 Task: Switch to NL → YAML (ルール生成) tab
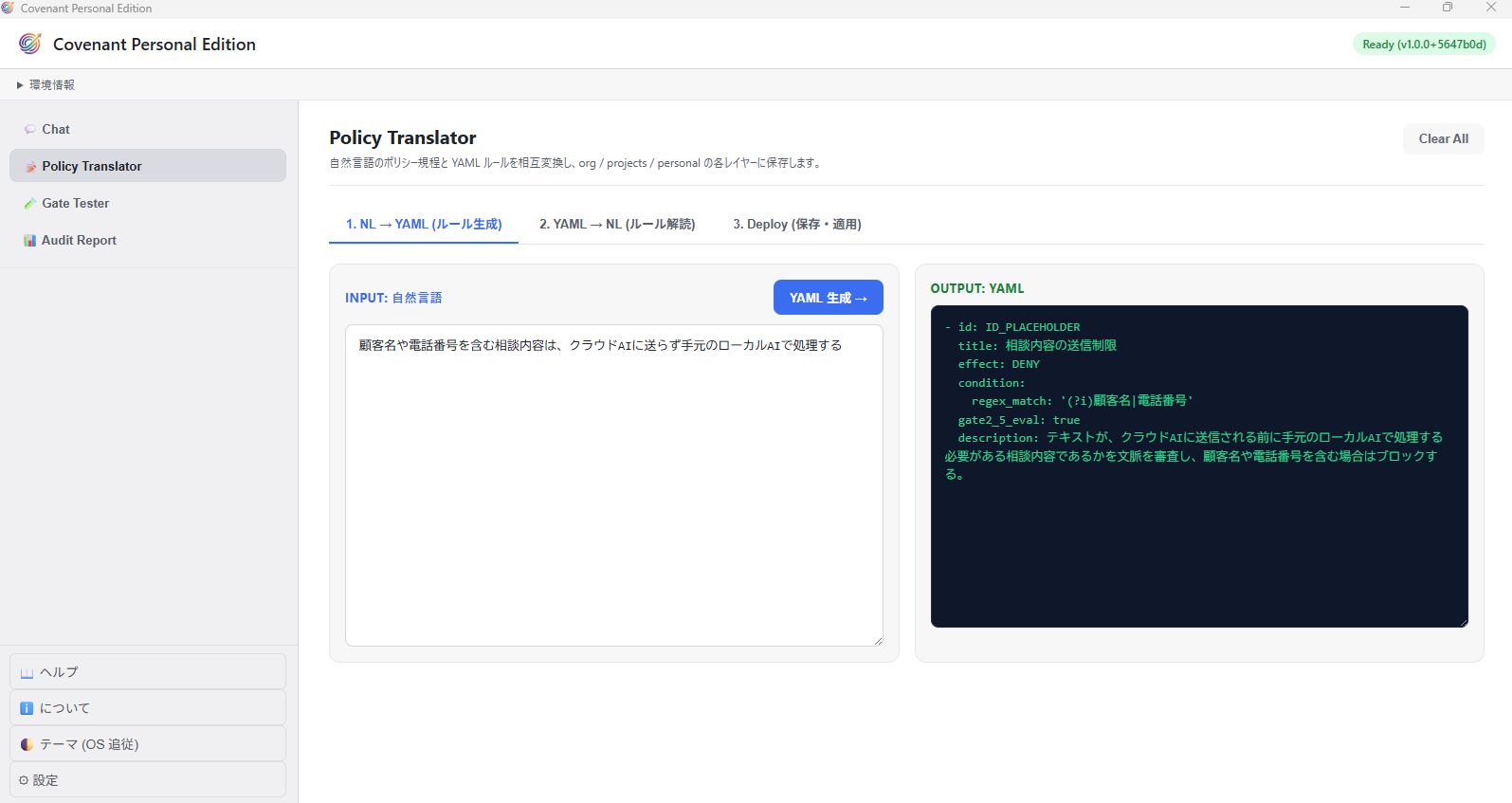pos(424,225)
